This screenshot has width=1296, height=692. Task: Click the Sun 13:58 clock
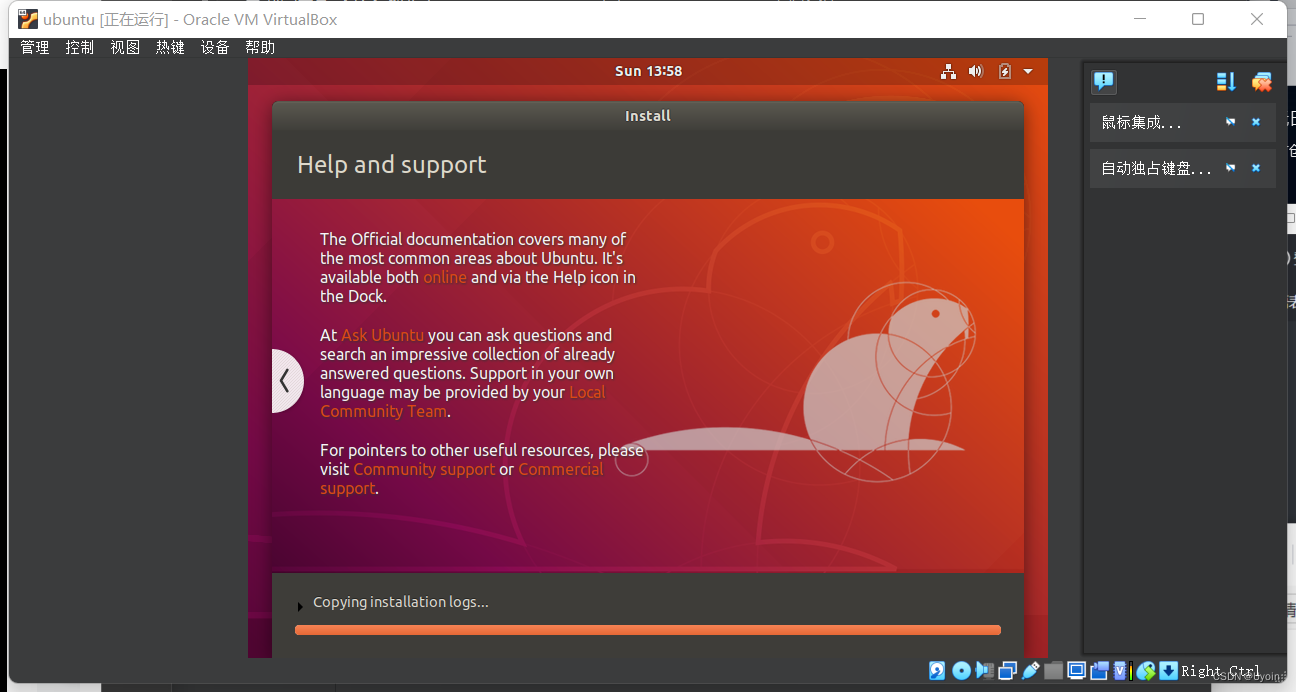648,71
